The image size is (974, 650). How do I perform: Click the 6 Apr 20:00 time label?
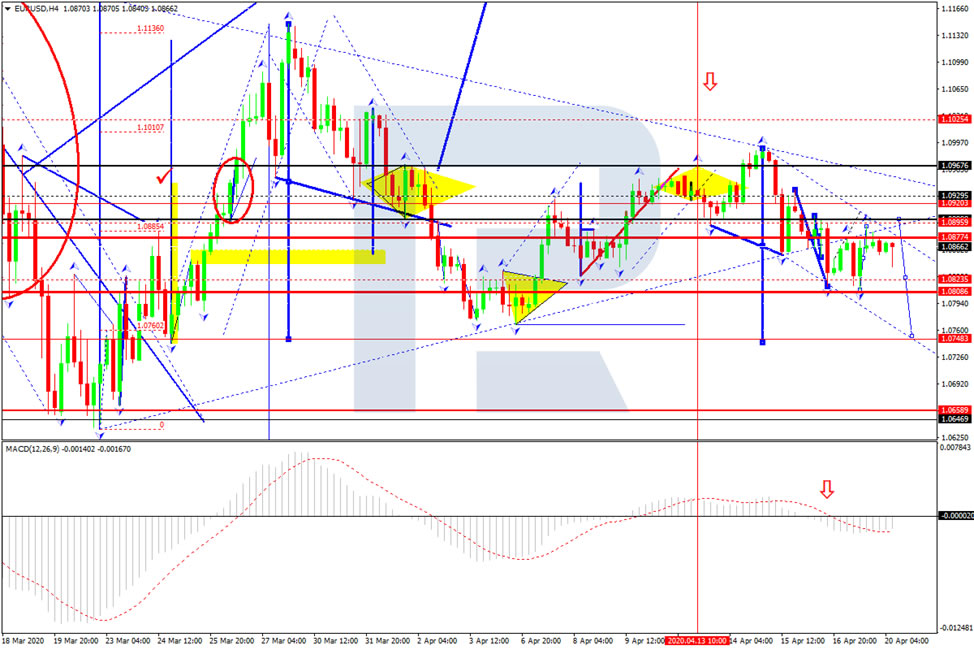point(542,641)
